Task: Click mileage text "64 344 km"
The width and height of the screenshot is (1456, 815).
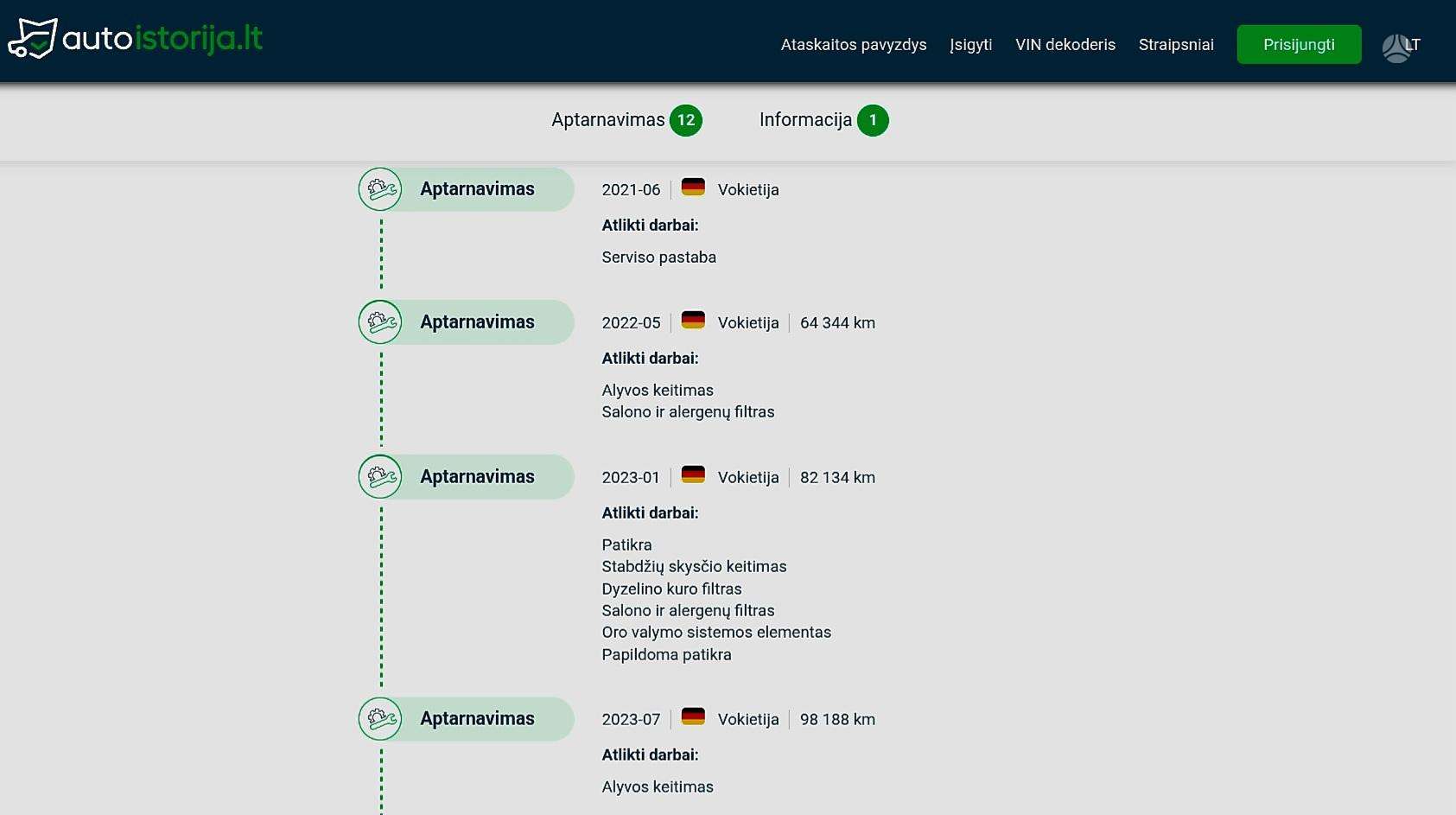Action: (x=837, y=323)
